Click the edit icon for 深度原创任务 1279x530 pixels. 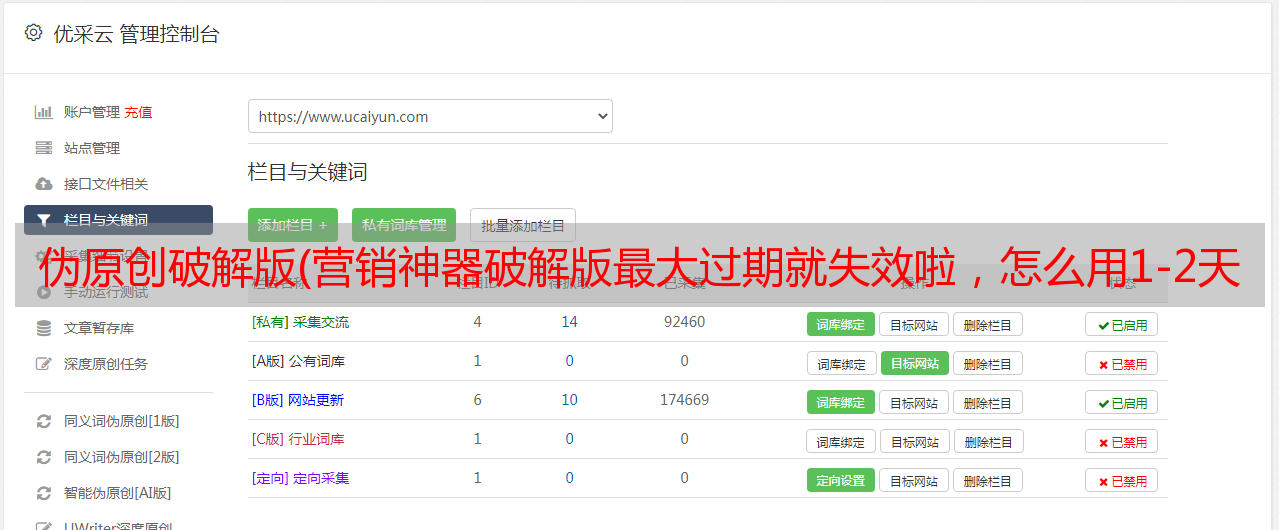tap(43, 364)
